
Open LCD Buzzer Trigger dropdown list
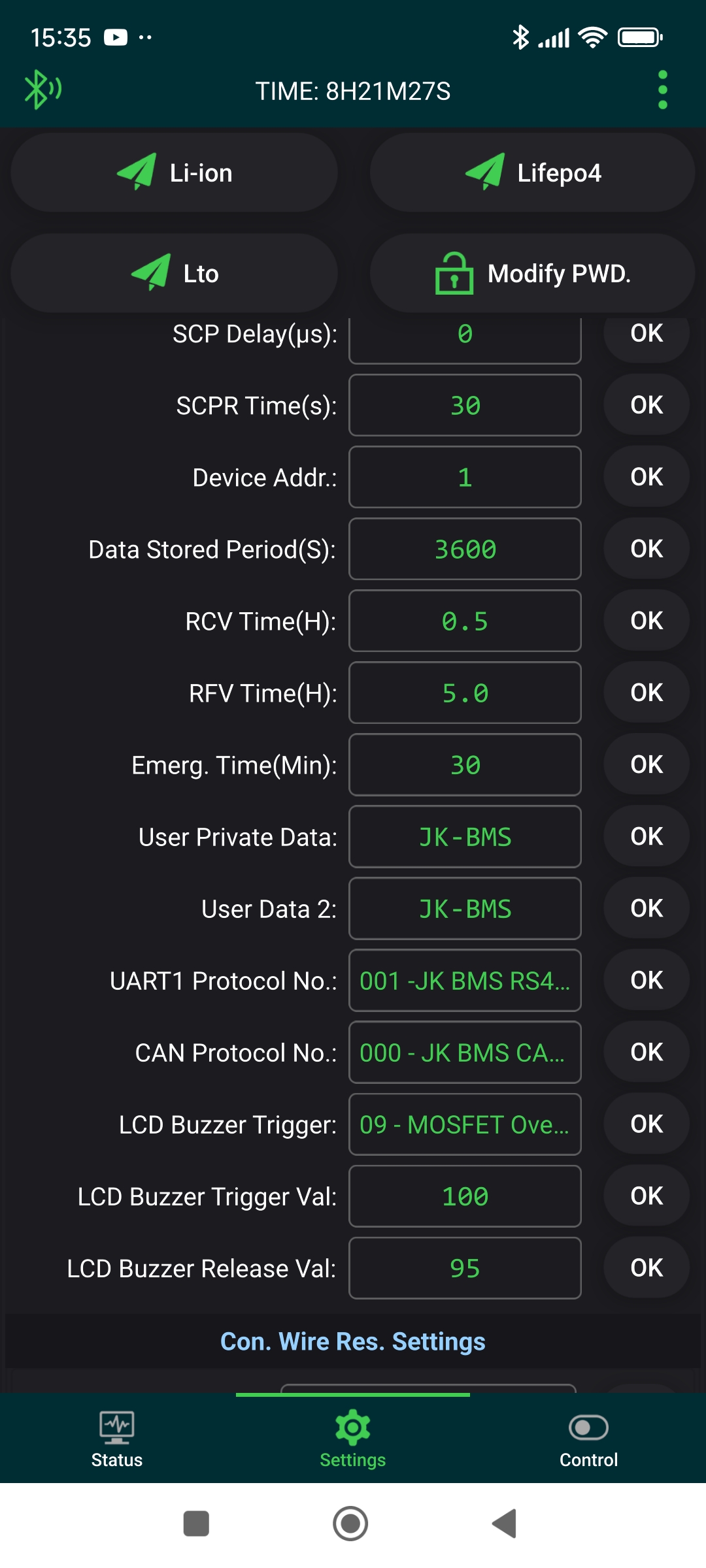(465, 1124)
